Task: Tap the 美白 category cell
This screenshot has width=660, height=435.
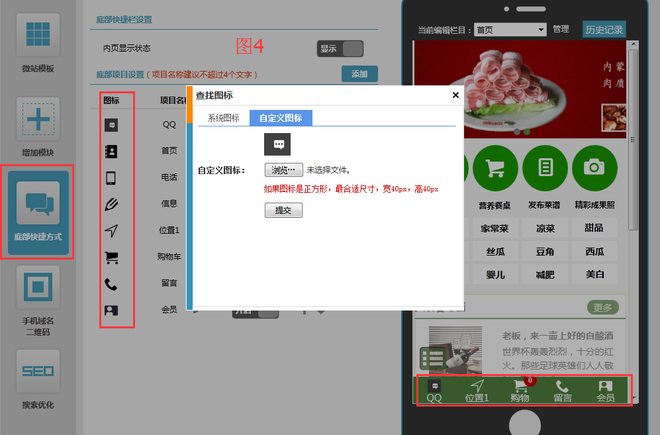Action: point(594,275)
